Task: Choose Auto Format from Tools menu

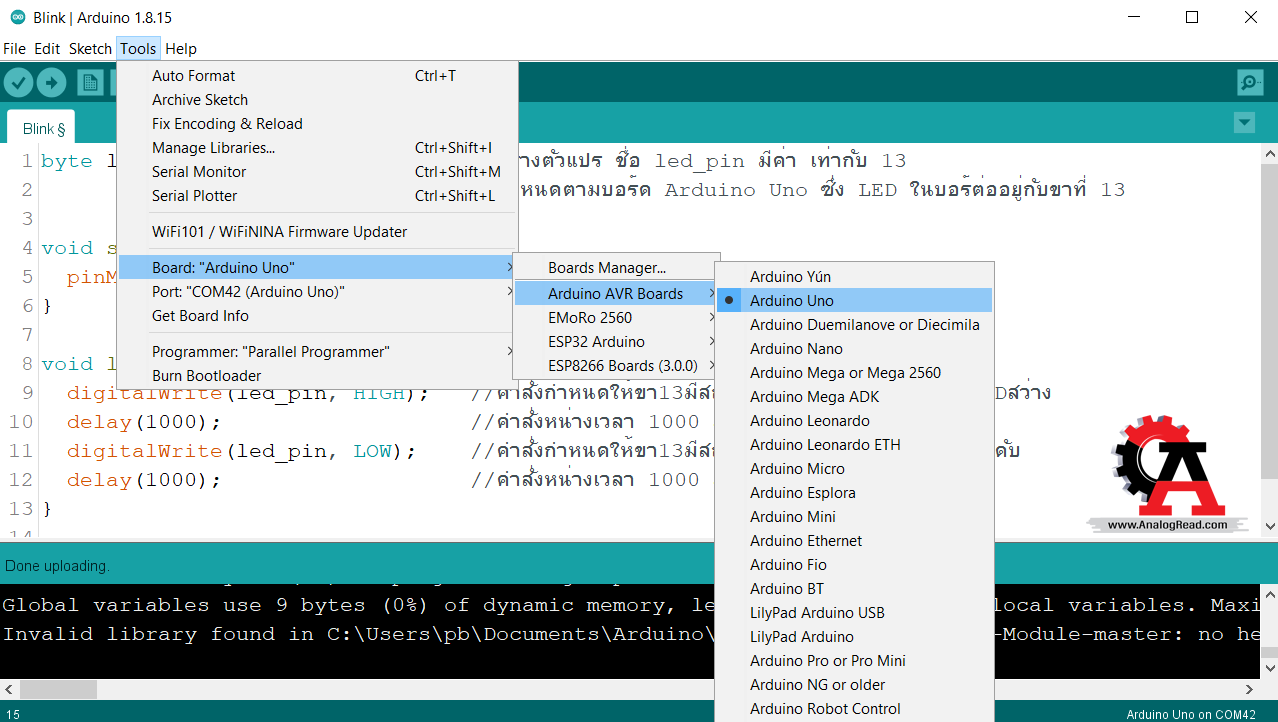Action: [x=318, y=76]
